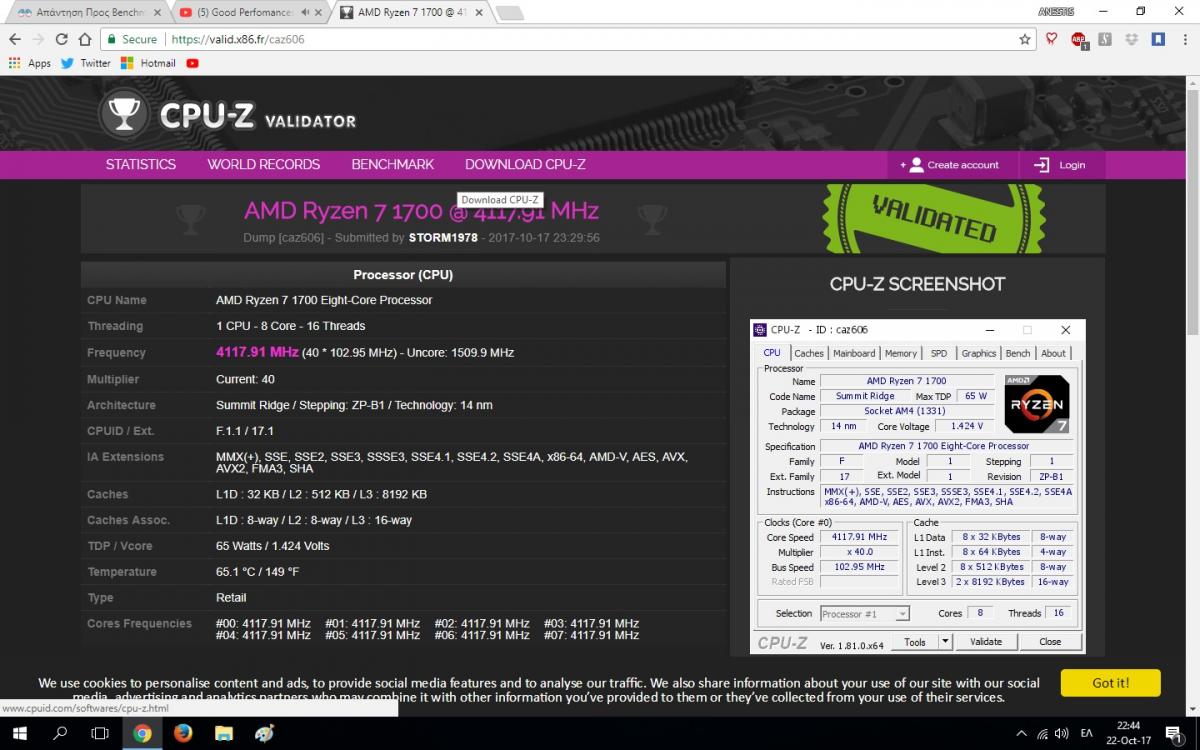The height and width of the screenshot is (750, 1200).
Task: Open the Windows Start menu
Action: (x=20, y=733)
